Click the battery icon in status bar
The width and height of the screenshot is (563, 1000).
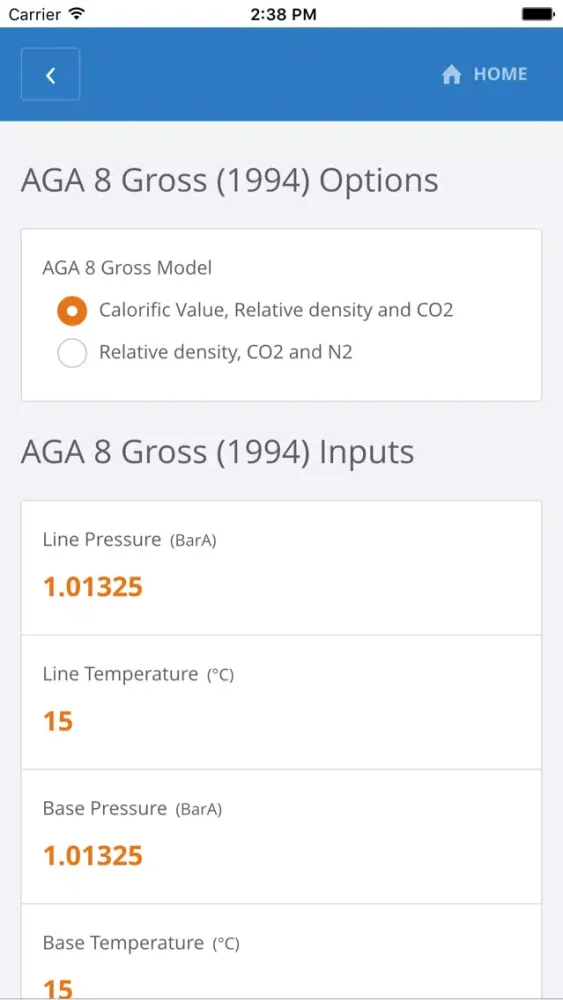click(x=537, y=13)
